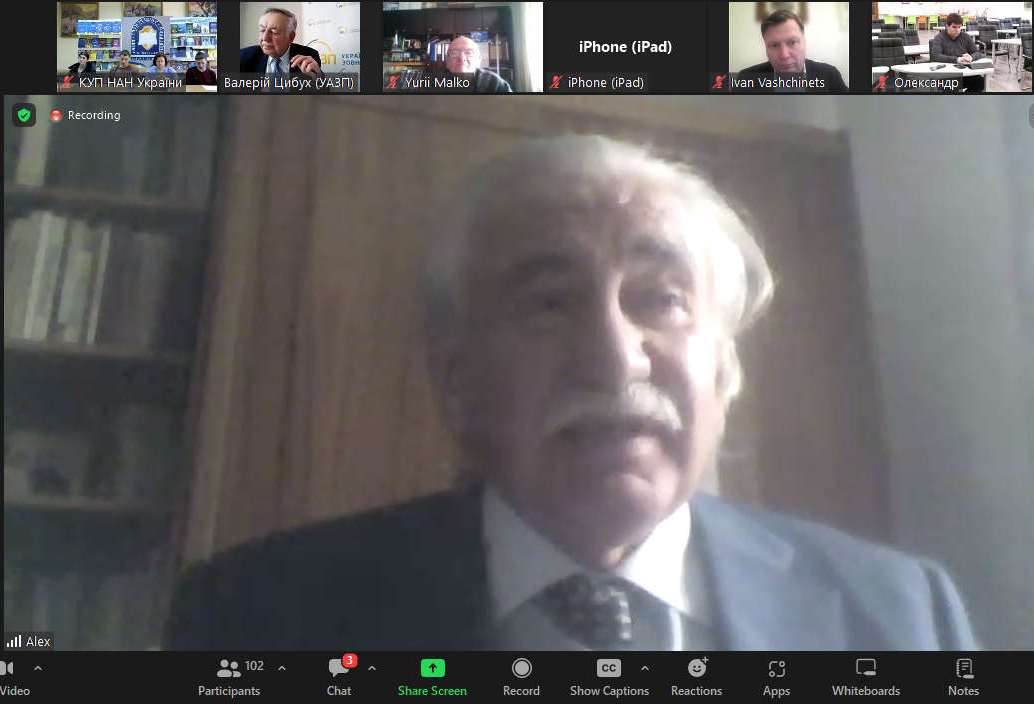
Task: Select the iPhone (iPad) participant tile
Action: click(x=625, y=47)
